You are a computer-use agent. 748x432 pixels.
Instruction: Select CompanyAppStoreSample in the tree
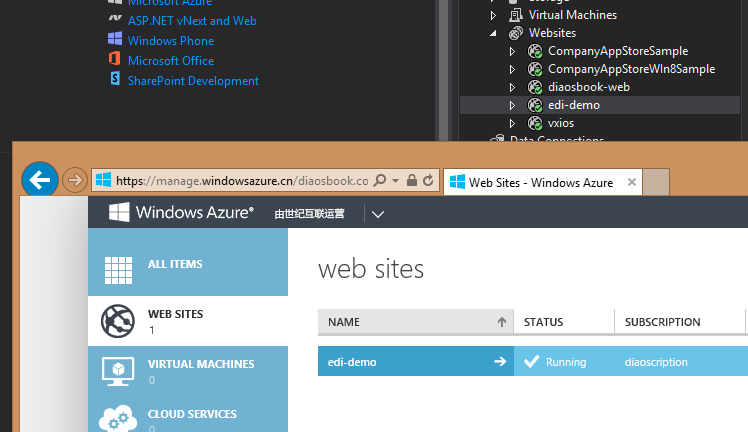[x=618, y=51]
